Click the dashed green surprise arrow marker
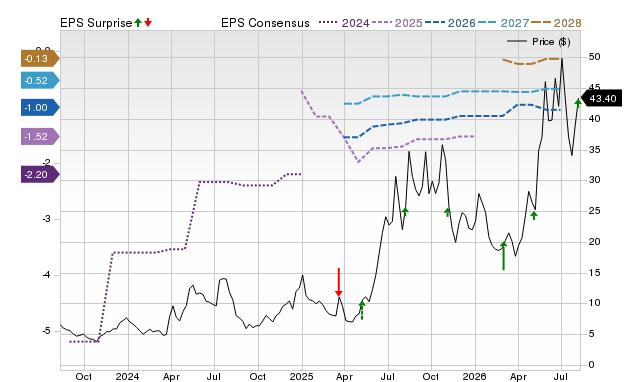The height and width of the screenshot is (382, 640). (362, 310)
